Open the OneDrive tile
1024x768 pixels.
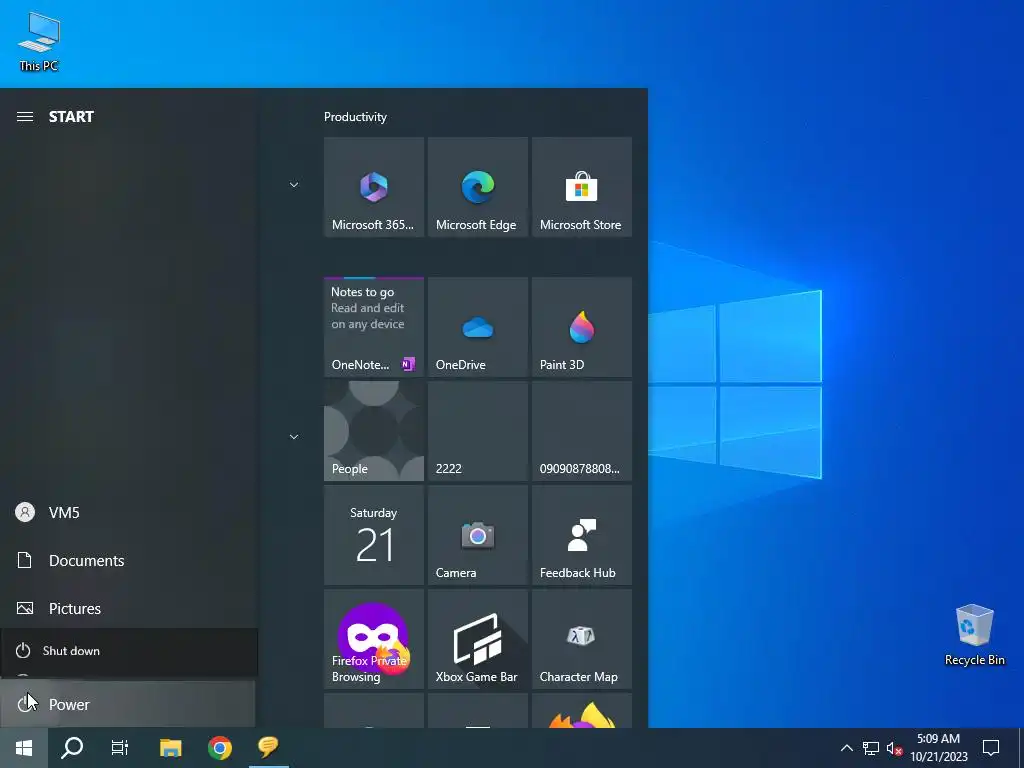[x=477, y=327]
